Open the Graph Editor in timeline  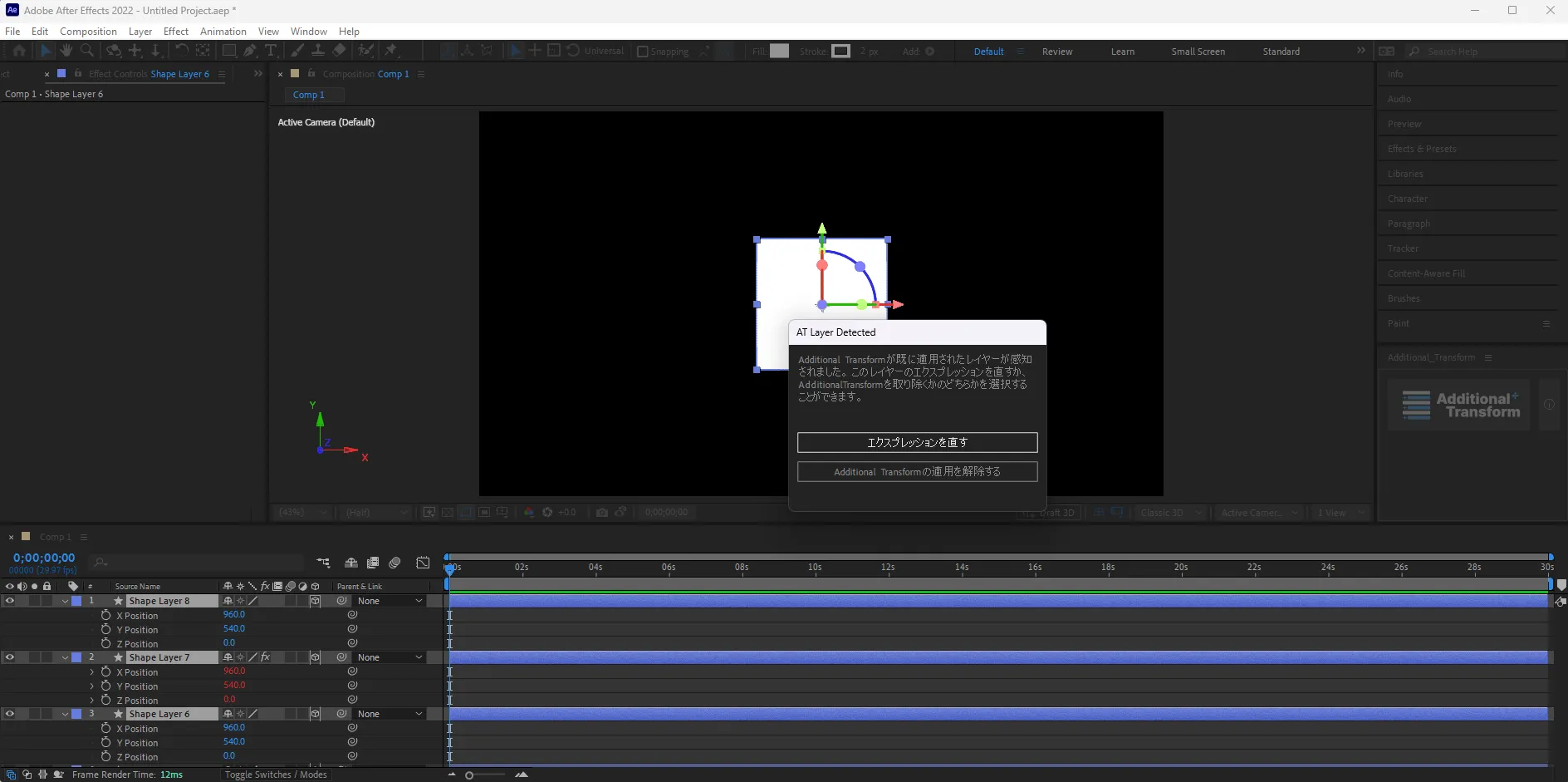(x=423, y=563)
